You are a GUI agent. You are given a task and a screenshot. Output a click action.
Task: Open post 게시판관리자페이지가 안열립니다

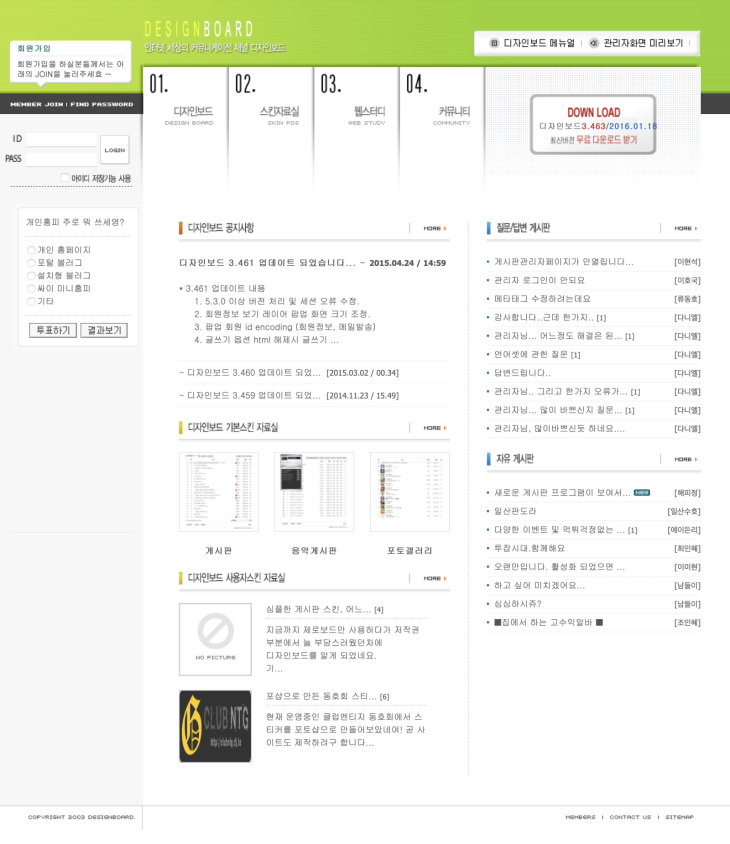(564, 262)
